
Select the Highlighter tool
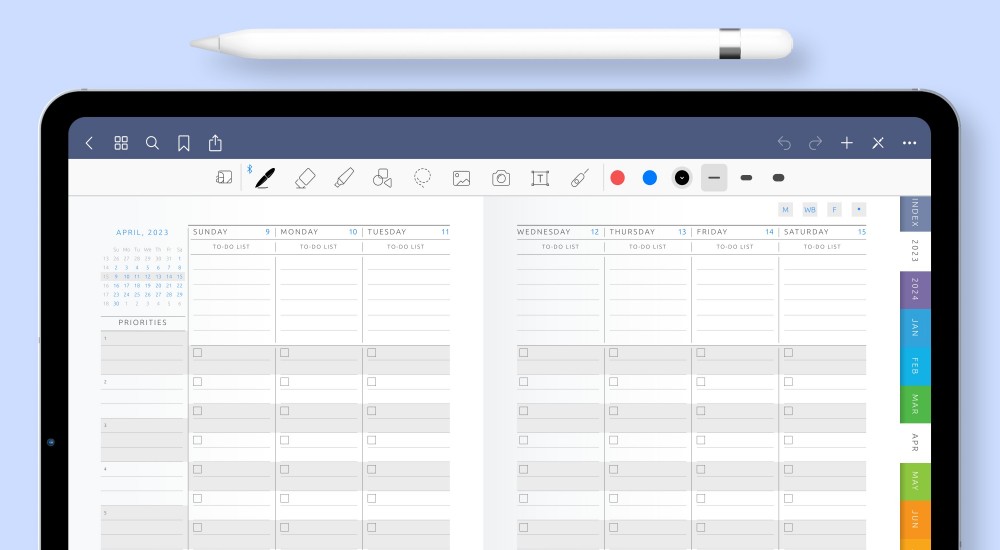coord(344,178)
